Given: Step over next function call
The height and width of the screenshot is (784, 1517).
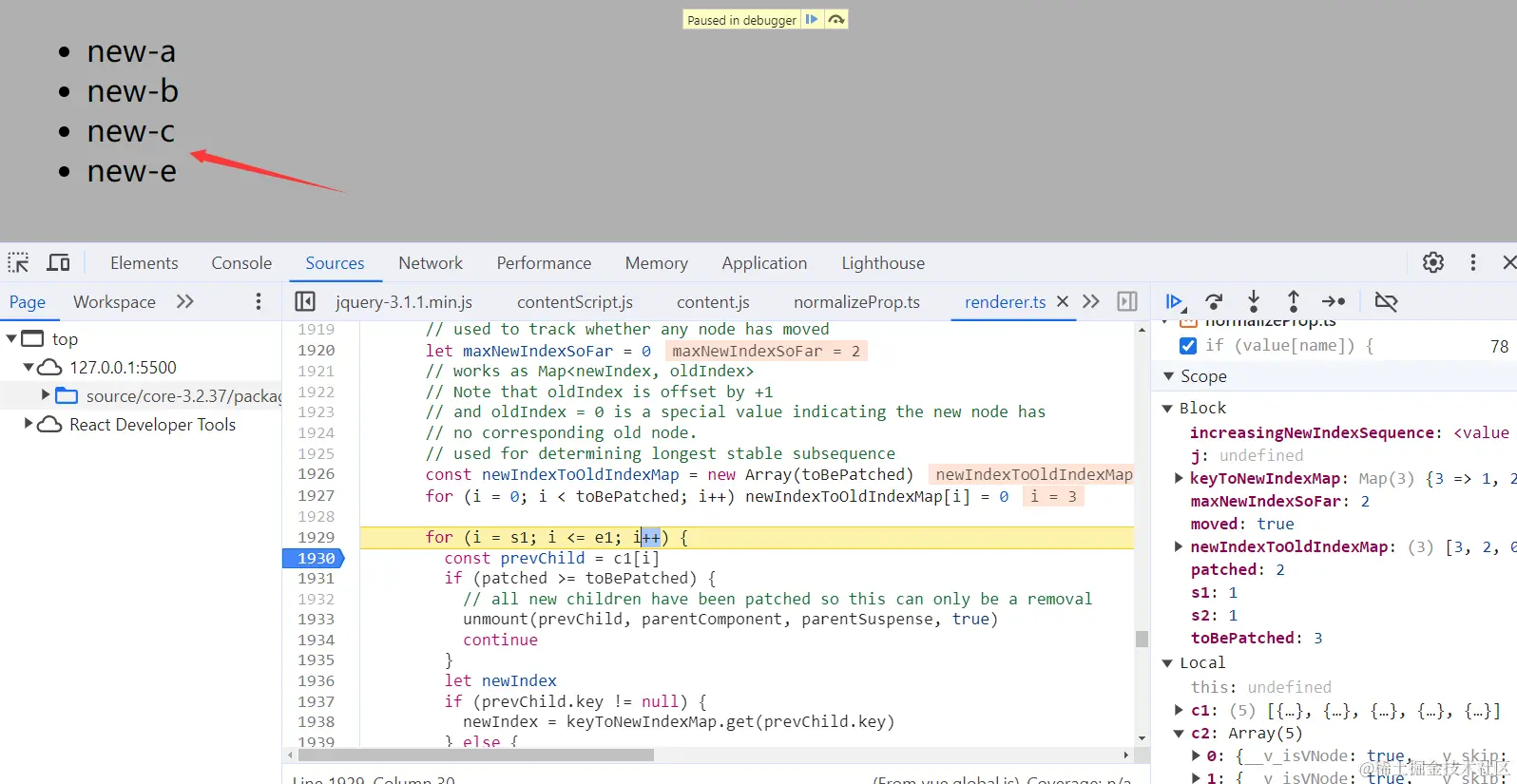Looking at the screenshot, I should click(1214, 302).
